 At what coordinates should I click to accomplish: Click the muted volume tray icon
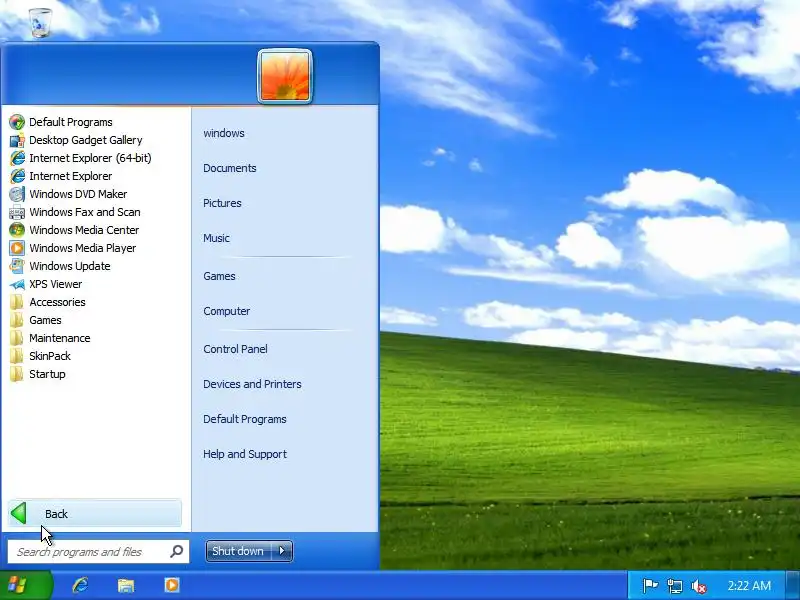click(x=698, y=586)
